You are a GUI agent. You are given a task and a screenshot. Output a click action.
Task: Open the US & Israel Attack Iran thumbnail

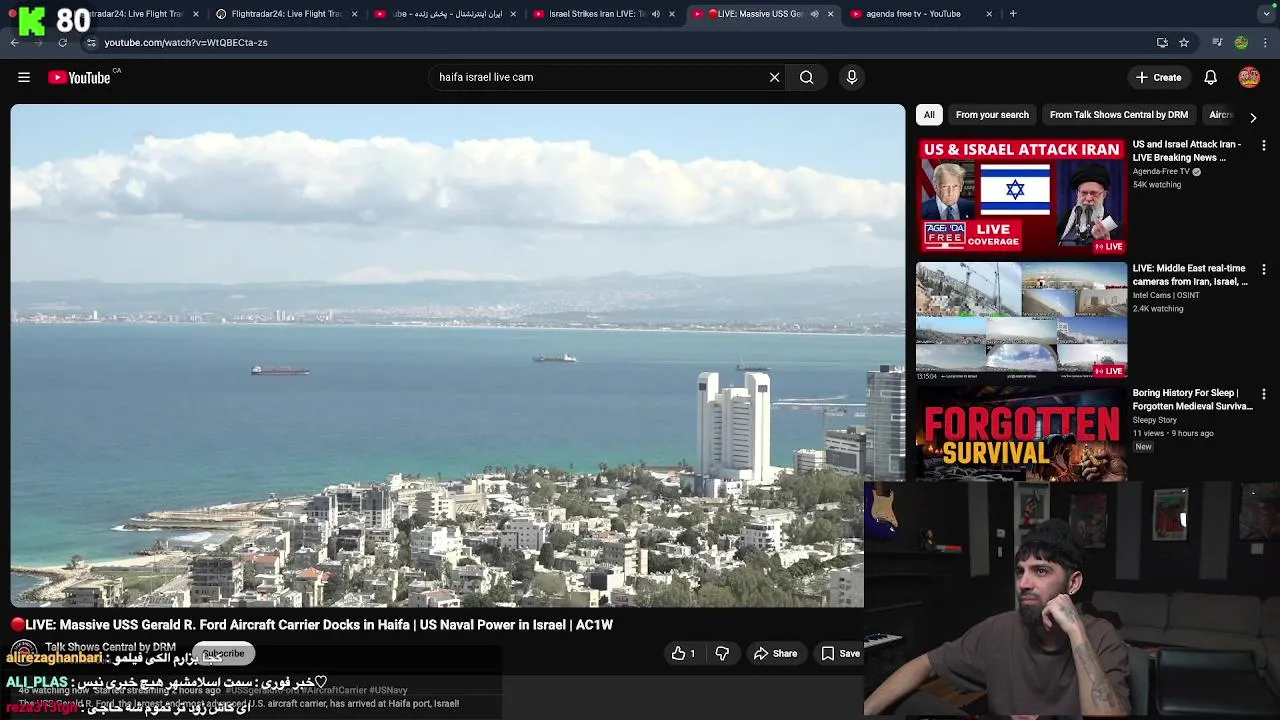[1021, 196]
